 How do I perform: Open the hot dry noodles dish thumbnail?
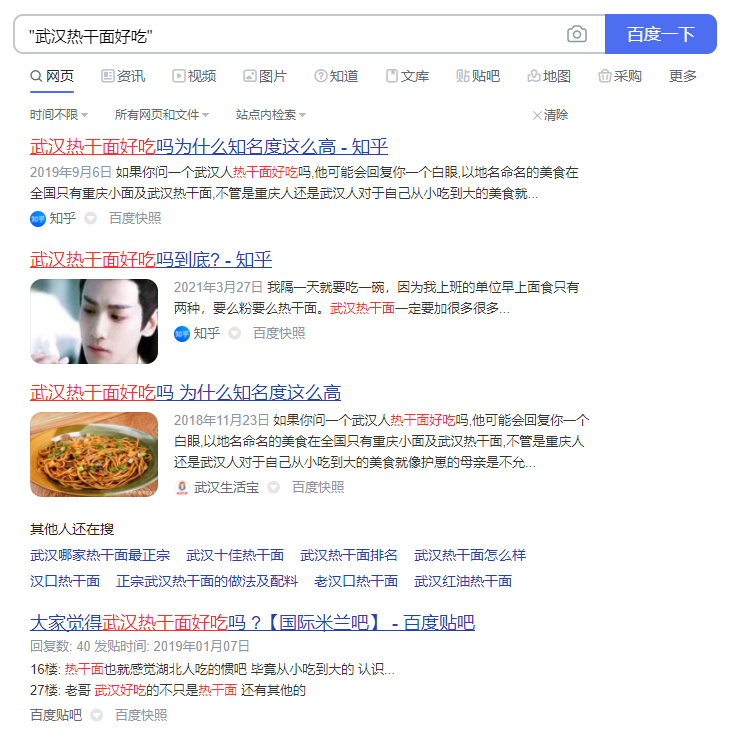94,454
